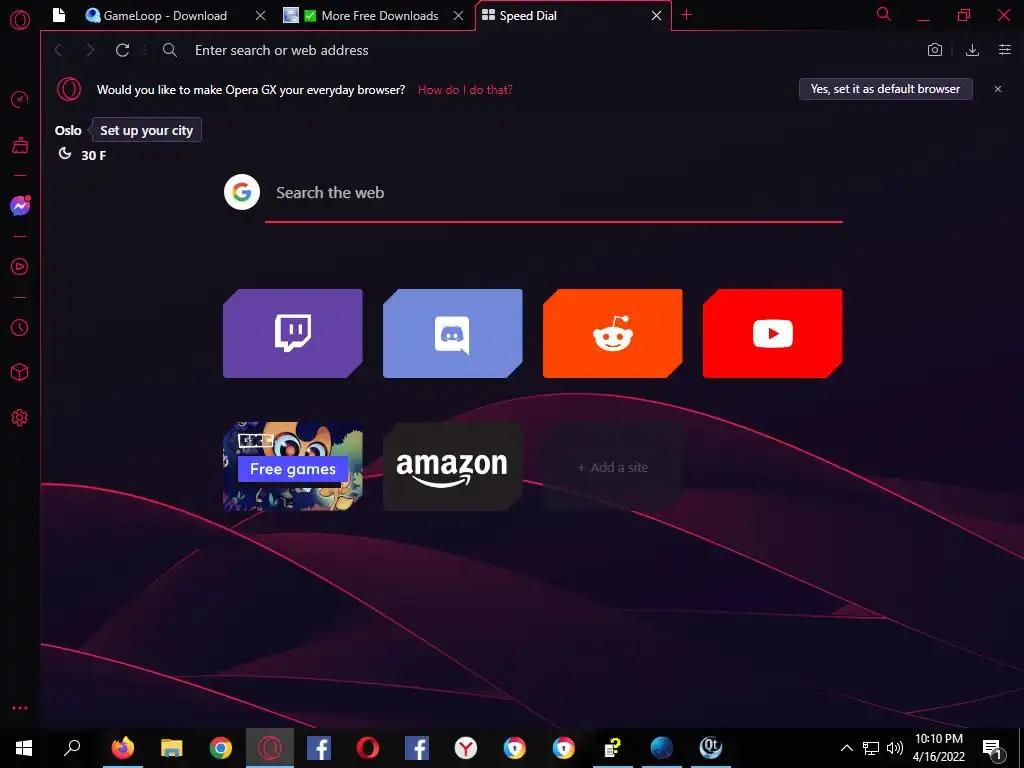Open Qt application in the taskbar
Screen dimensions: 1024x768
coord(711,747)
